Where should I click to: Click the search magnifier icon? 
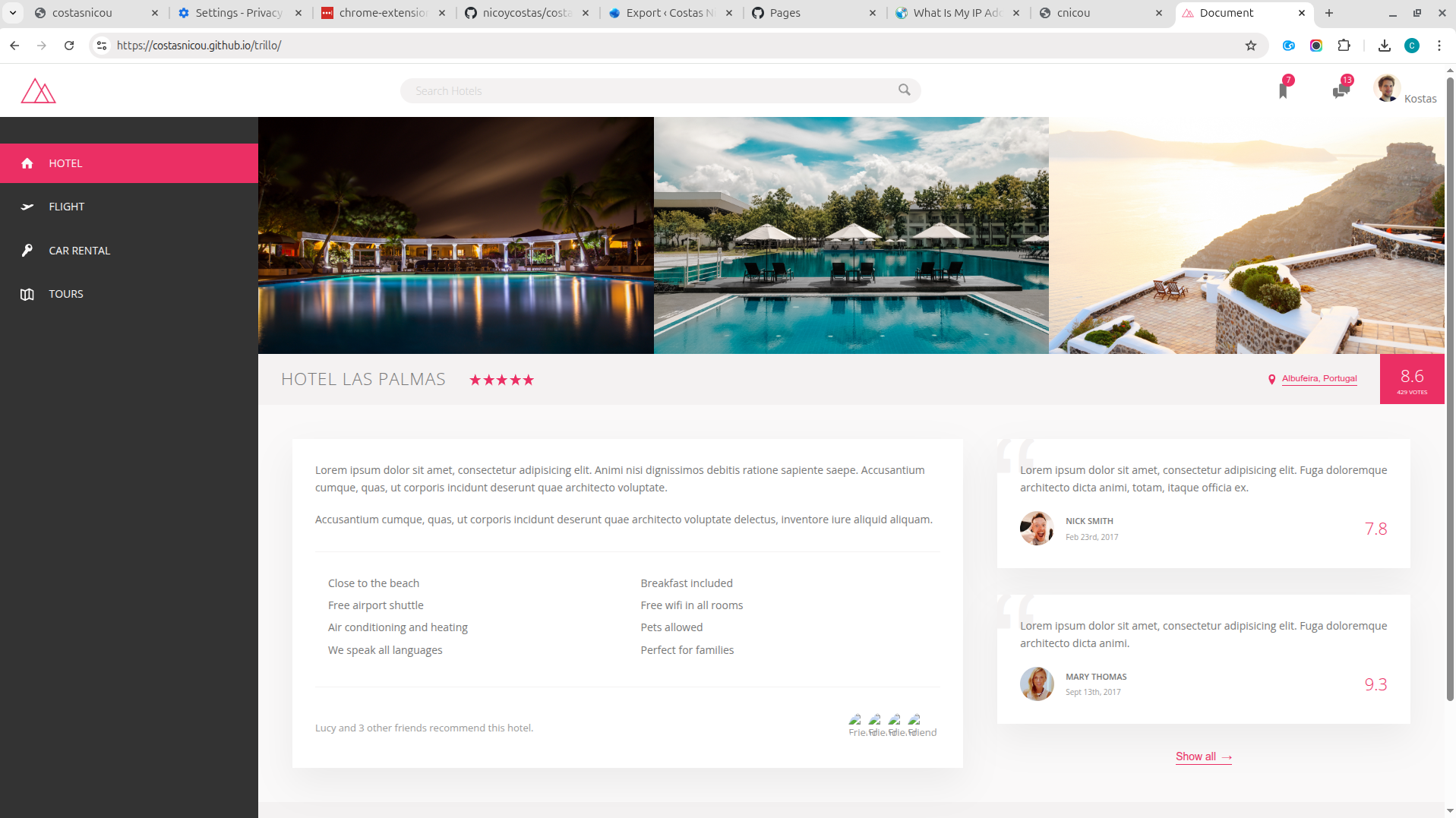(x=903, y=90)
